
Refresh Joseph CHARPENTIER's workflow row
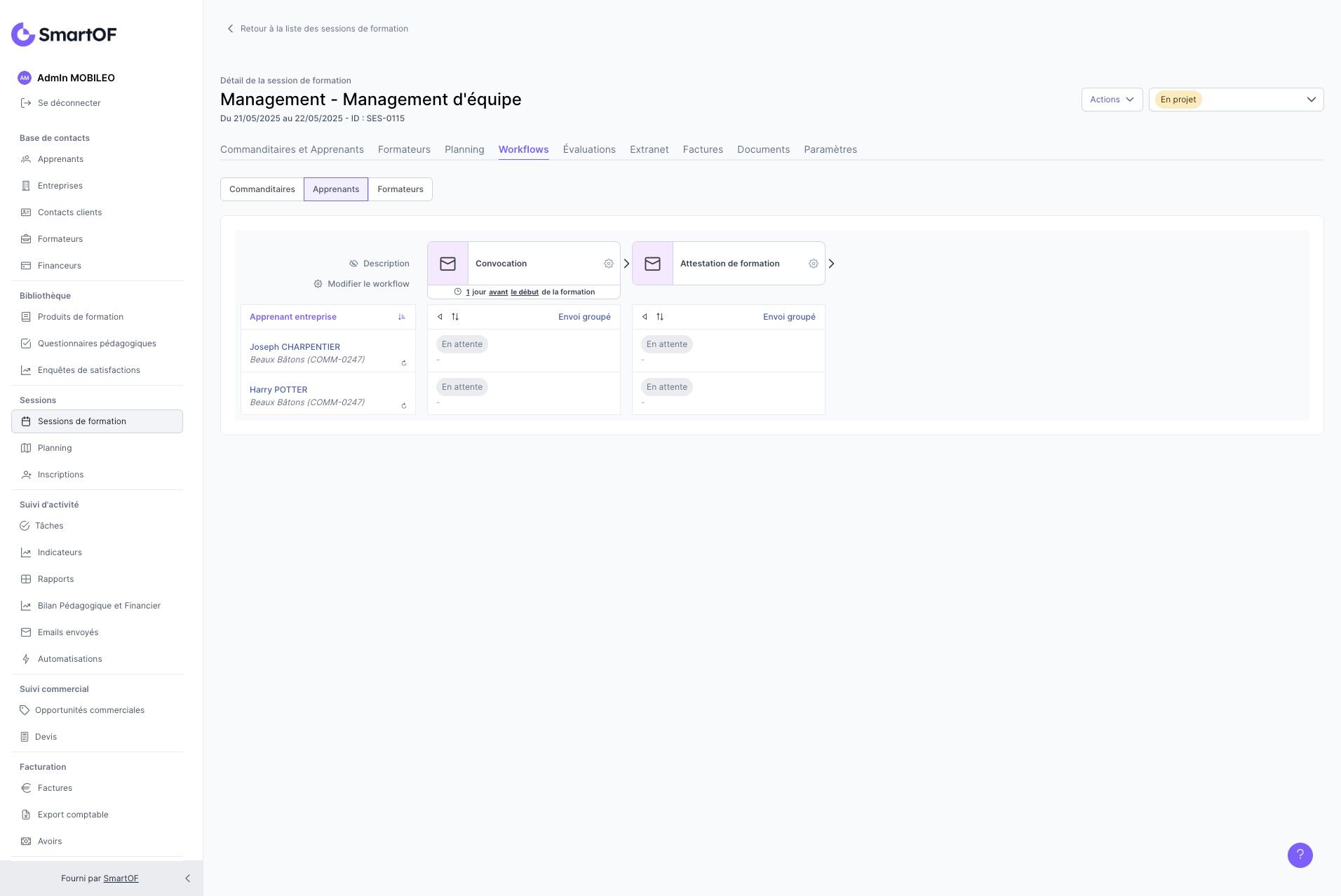404,363
